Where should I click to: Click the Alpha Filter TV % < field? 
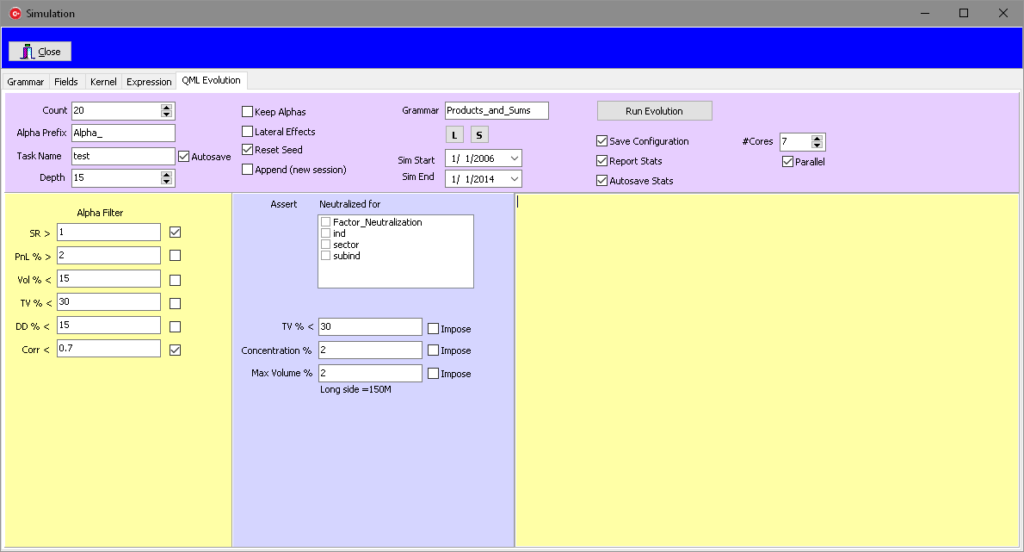coord(108,302)
